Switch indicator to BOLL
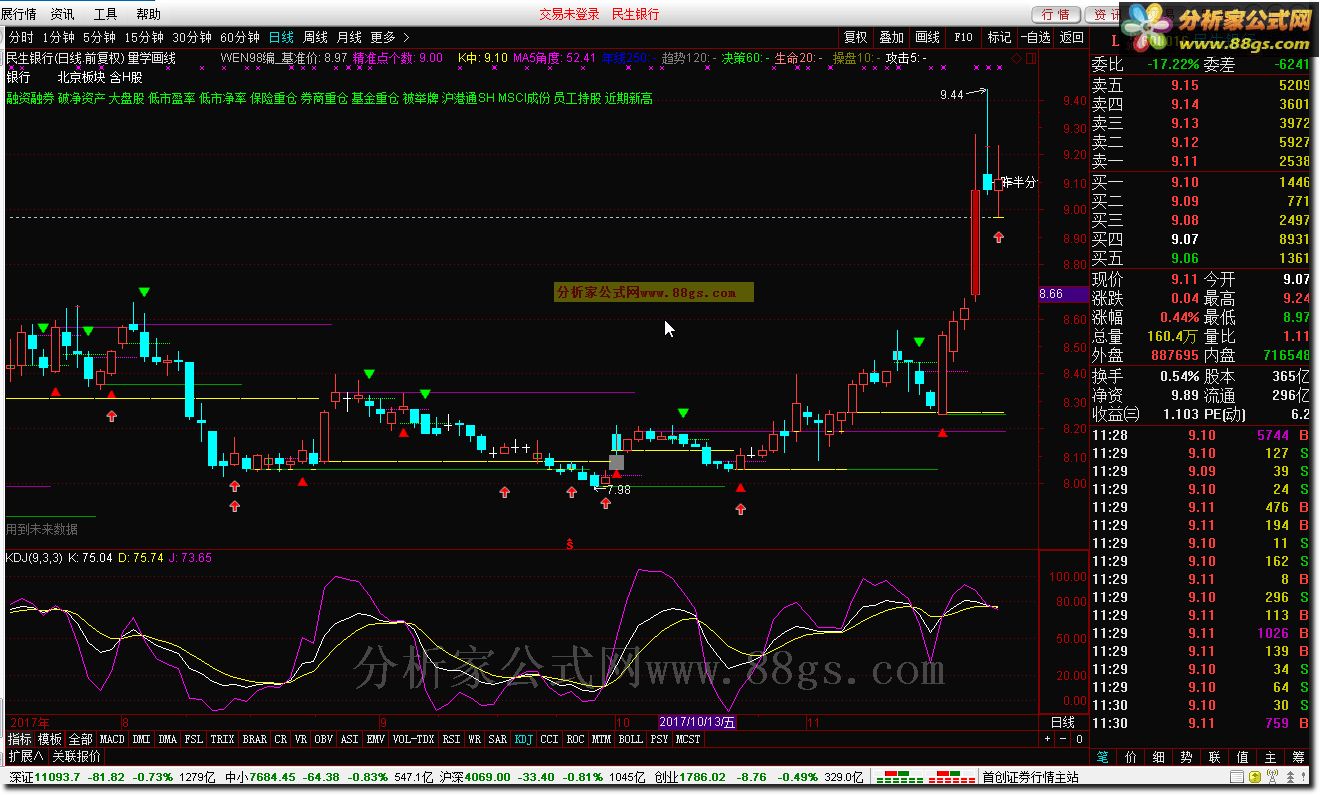Screen dimensions: 1321x795 point(630,739)
